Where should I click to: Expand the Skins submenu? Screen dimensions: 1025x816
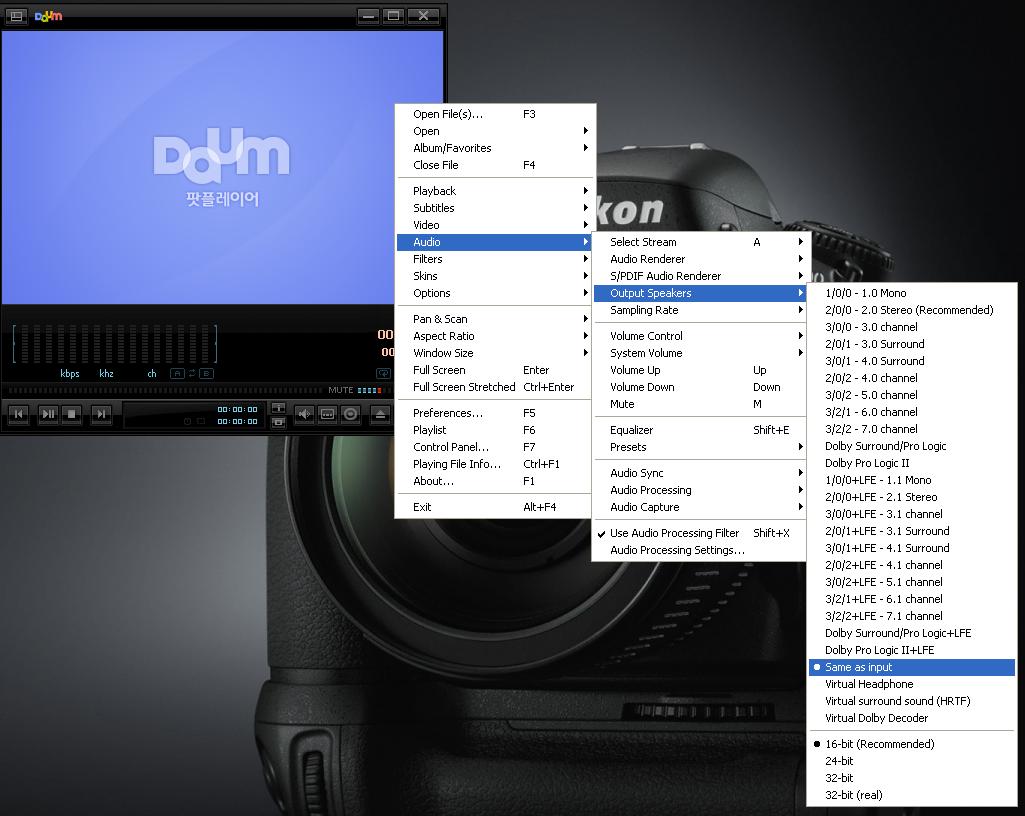click(496, 276)
